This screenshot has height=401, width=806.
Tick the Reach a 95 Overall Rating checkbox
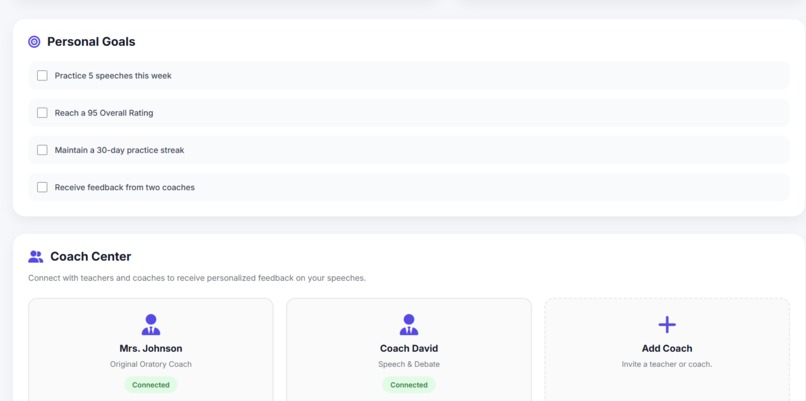(x=42, y=113)
